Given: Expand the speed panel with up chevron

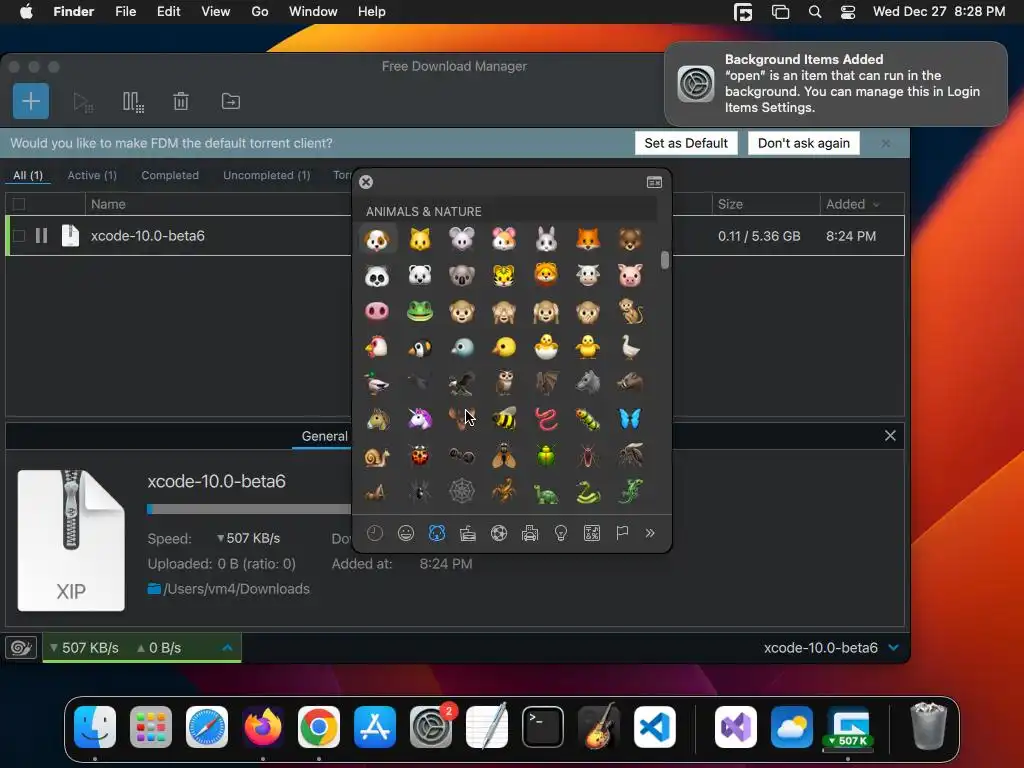Looking at the screenshot, I should click(x=227, y=647).
